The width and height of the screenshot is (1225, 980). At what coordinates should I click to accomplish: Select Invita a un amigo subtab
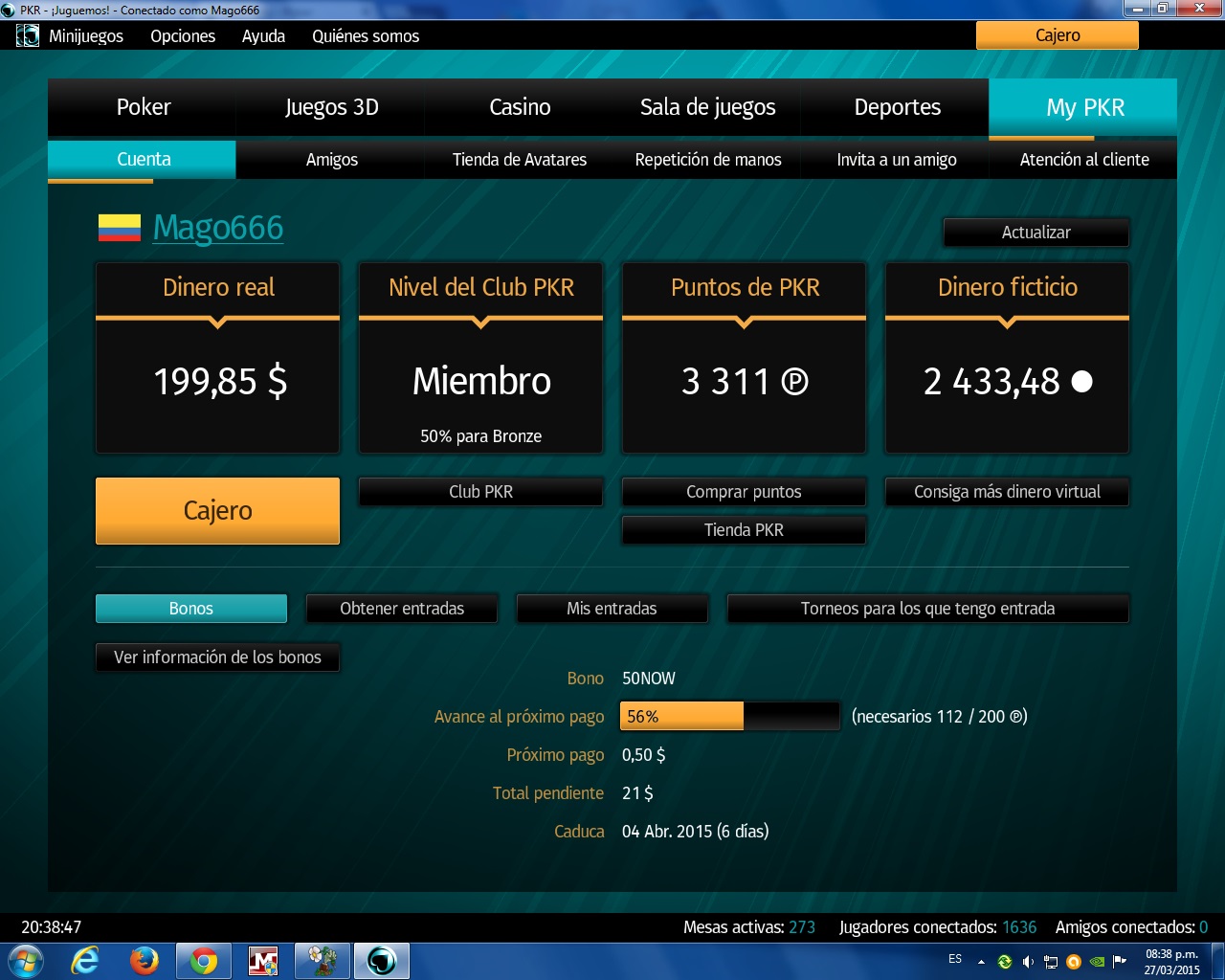897,160
